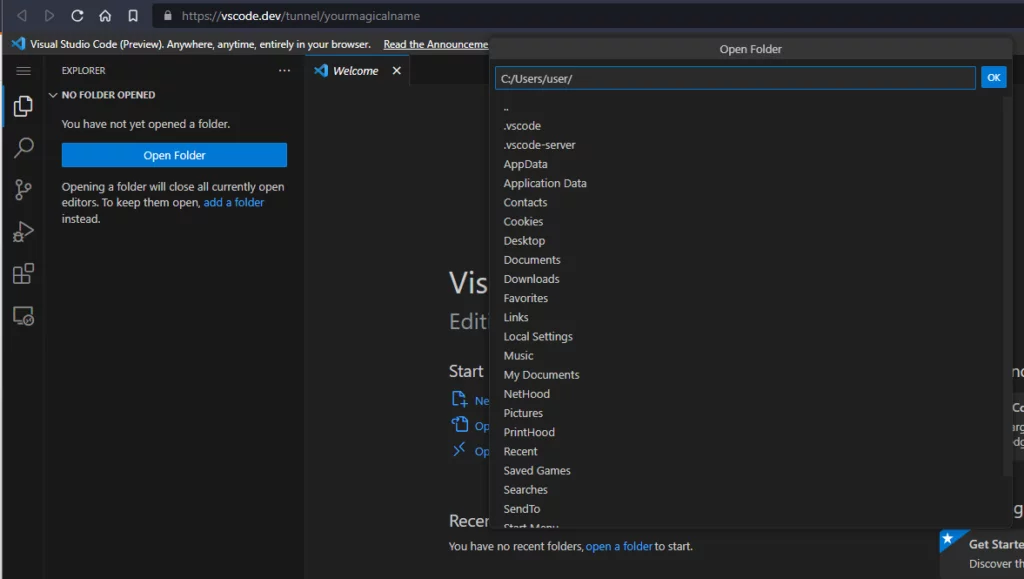Click the folder path input field
This screenshot has height=579, width=1024.
tap(734, 78)
